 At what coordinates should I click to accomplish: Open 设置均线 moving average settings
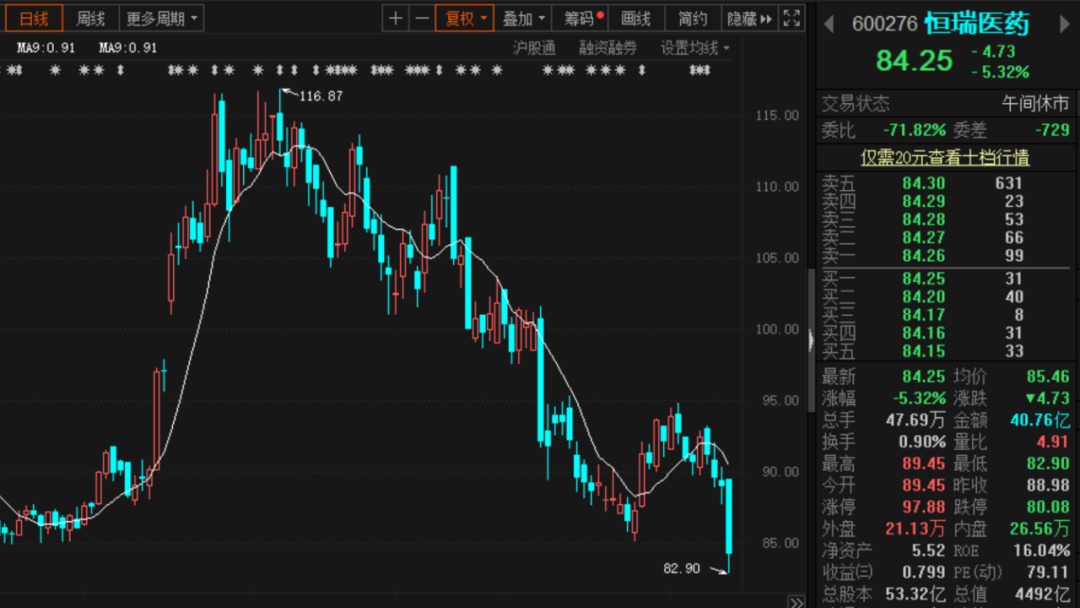coord(694,47)
